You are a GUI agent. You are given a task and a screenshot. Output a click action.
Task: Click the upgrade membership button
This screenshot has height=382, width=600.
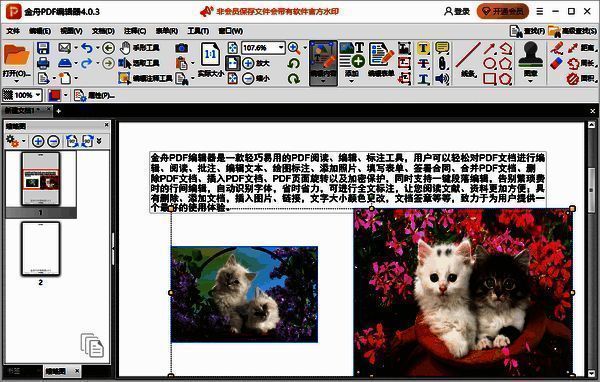tap(502, 11)
